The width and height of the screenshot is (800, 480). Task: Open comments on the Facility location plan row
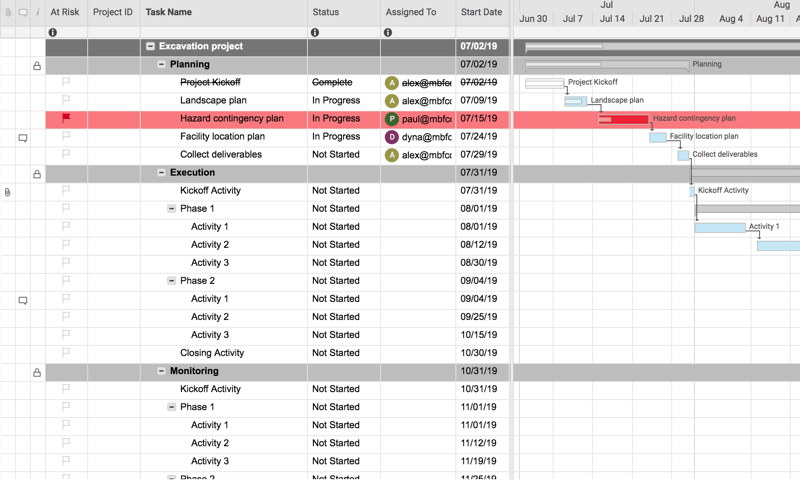click(x=23, y=138)
